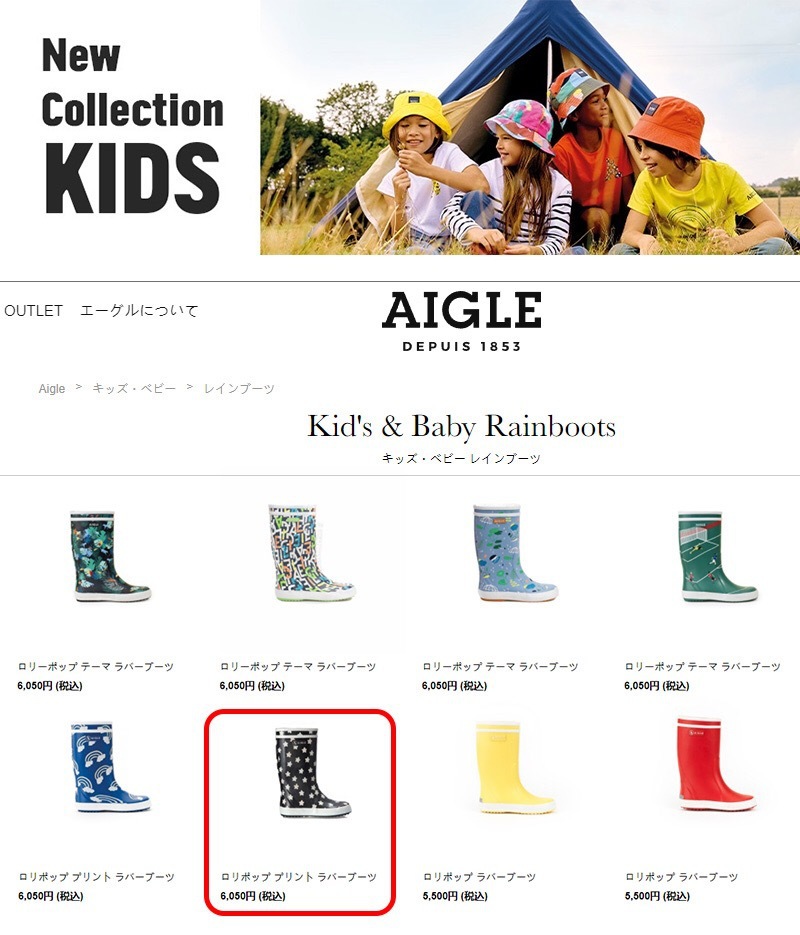This screenshot has width=800, height=935.
Task: Click the red boot 5,500円 price
Action: point(657,896)
